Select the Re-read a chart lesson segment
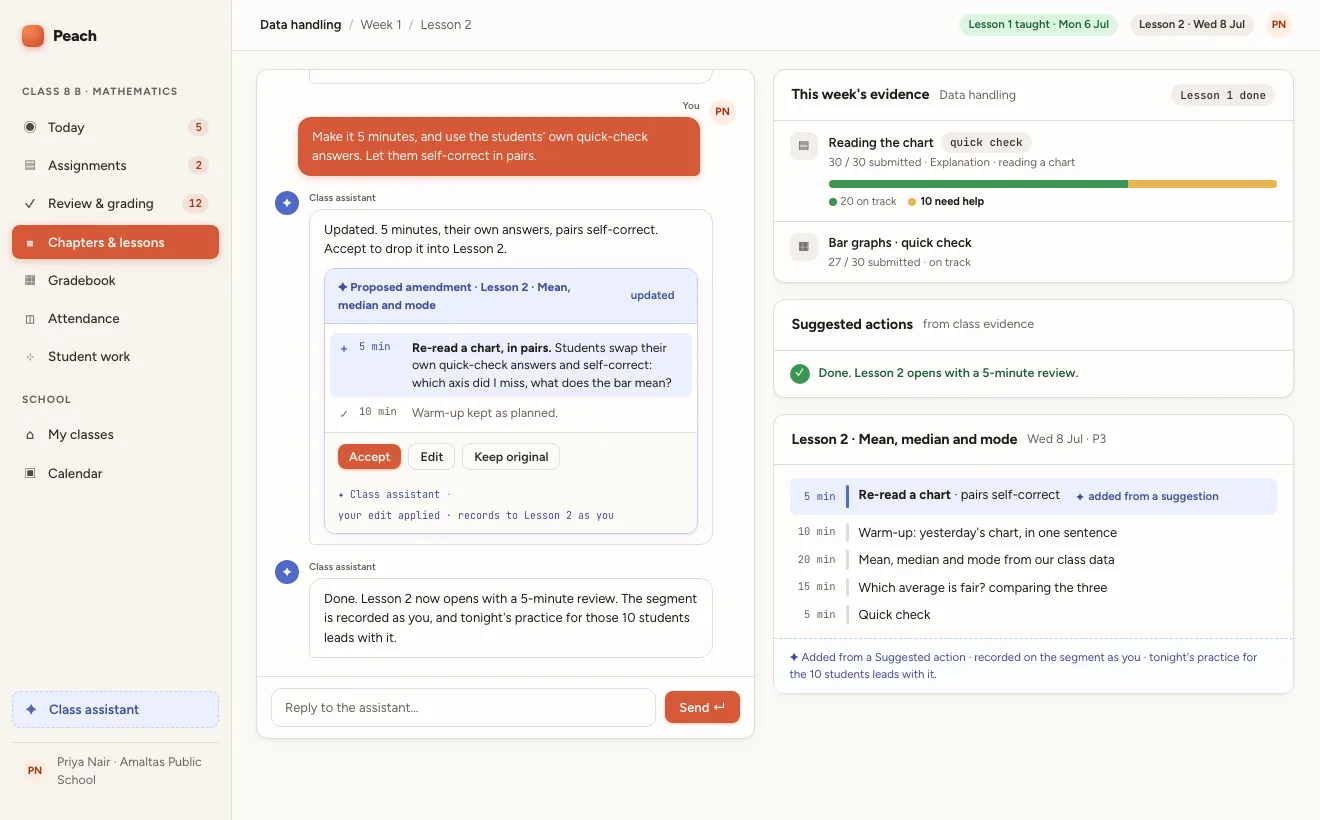The height and width of the screenshot is (820, 1320). pos(1033,496)
